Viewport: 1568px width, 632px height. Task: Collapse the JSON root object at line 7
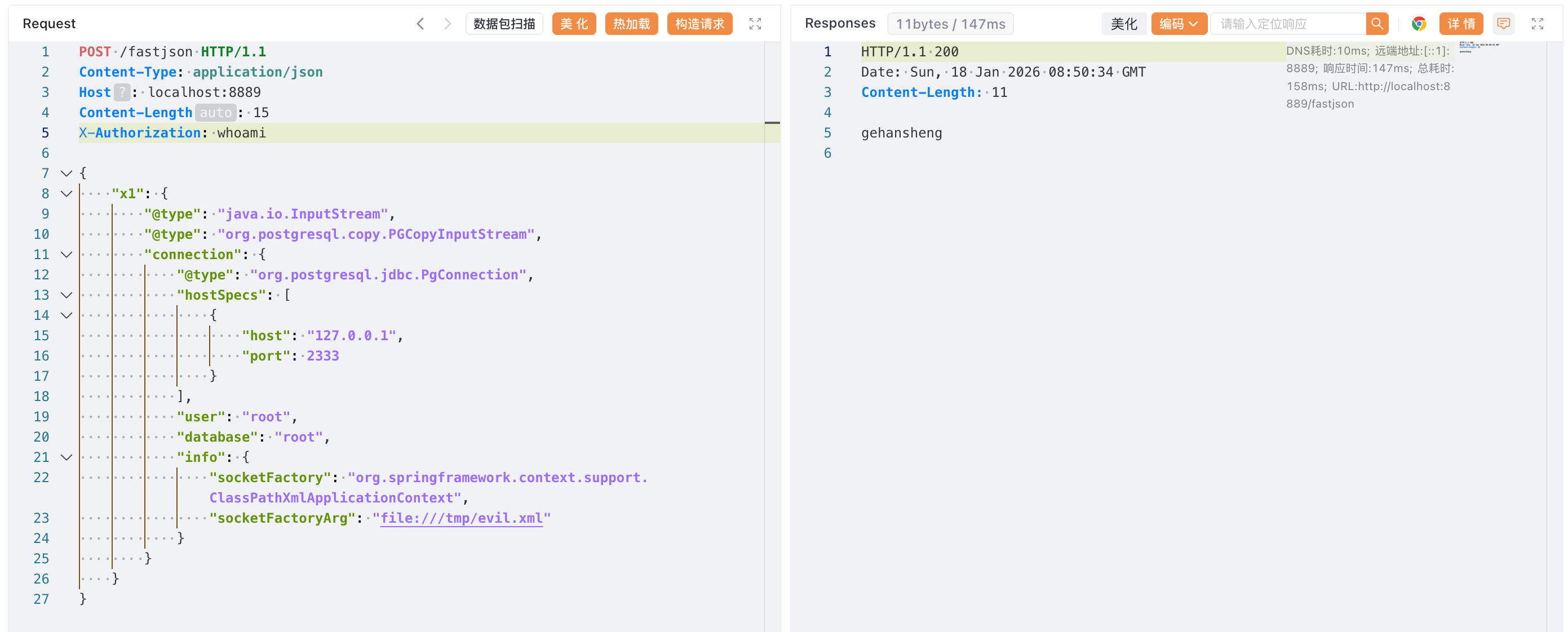tap(67, 173)
